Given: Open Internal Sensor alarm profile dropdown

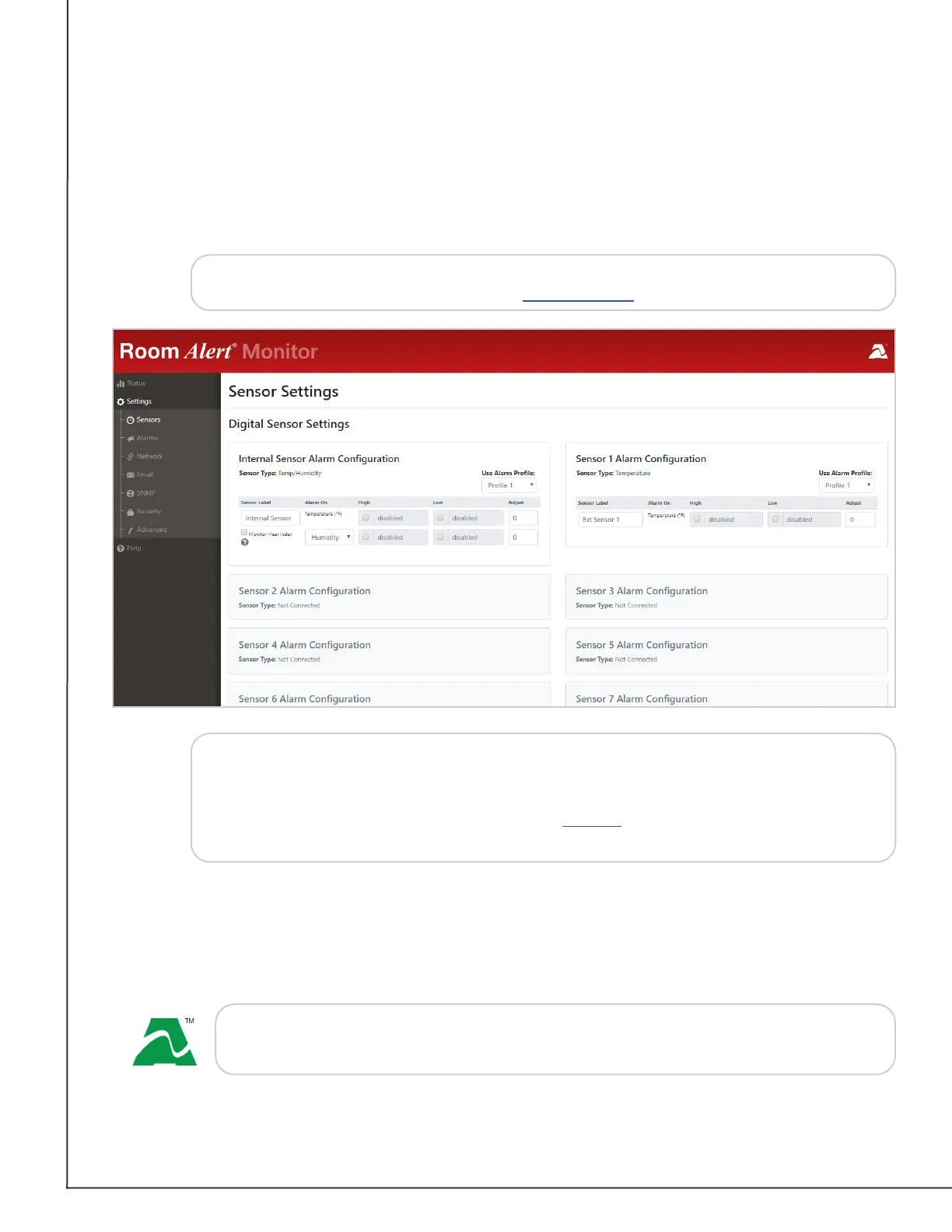Looking at the screenshot, I should pos(509,485).
